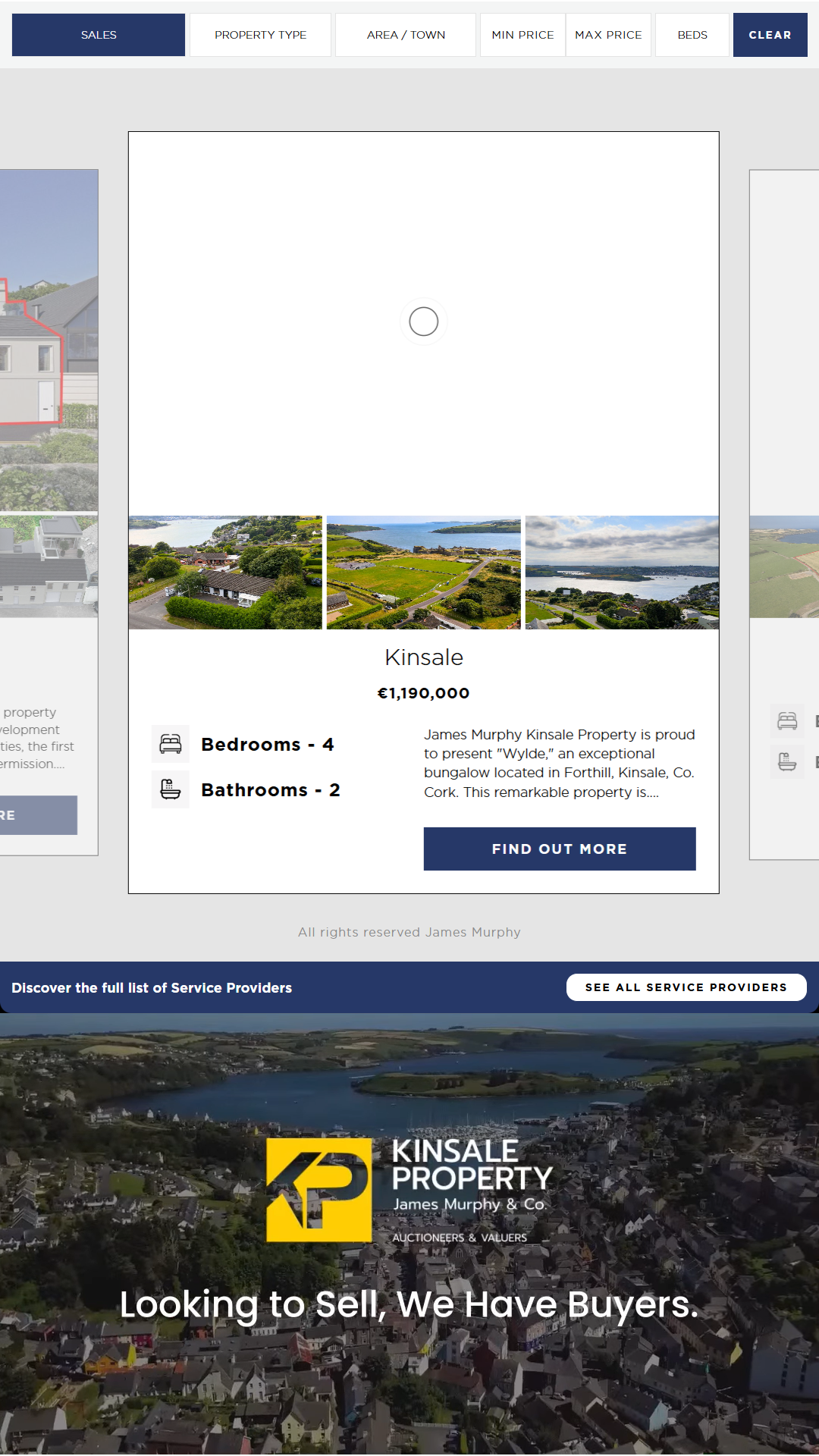819x1456 pixels.
Task: Click the bed icon on the next property card
Action: [787, 720]
